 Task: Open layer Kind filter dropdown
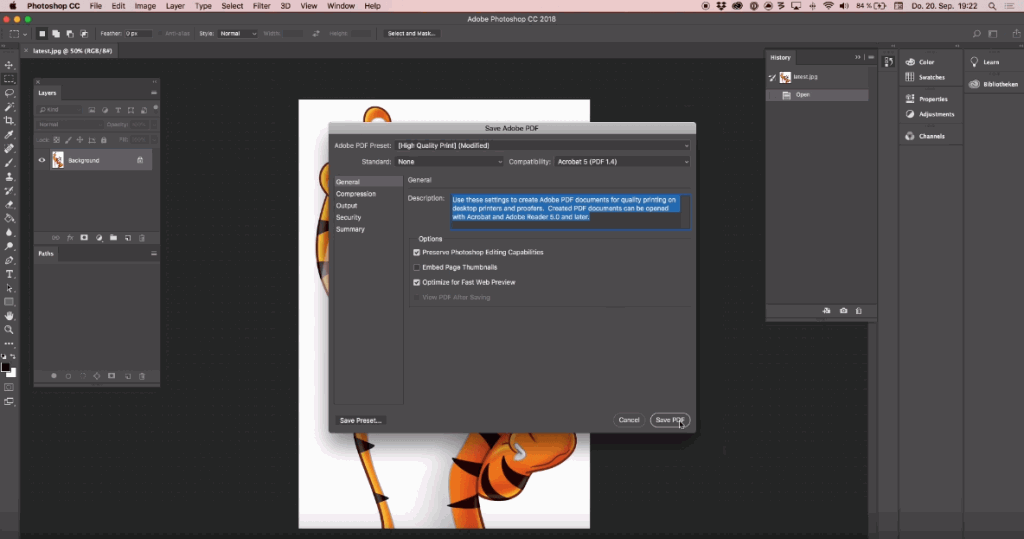point(60,110)
